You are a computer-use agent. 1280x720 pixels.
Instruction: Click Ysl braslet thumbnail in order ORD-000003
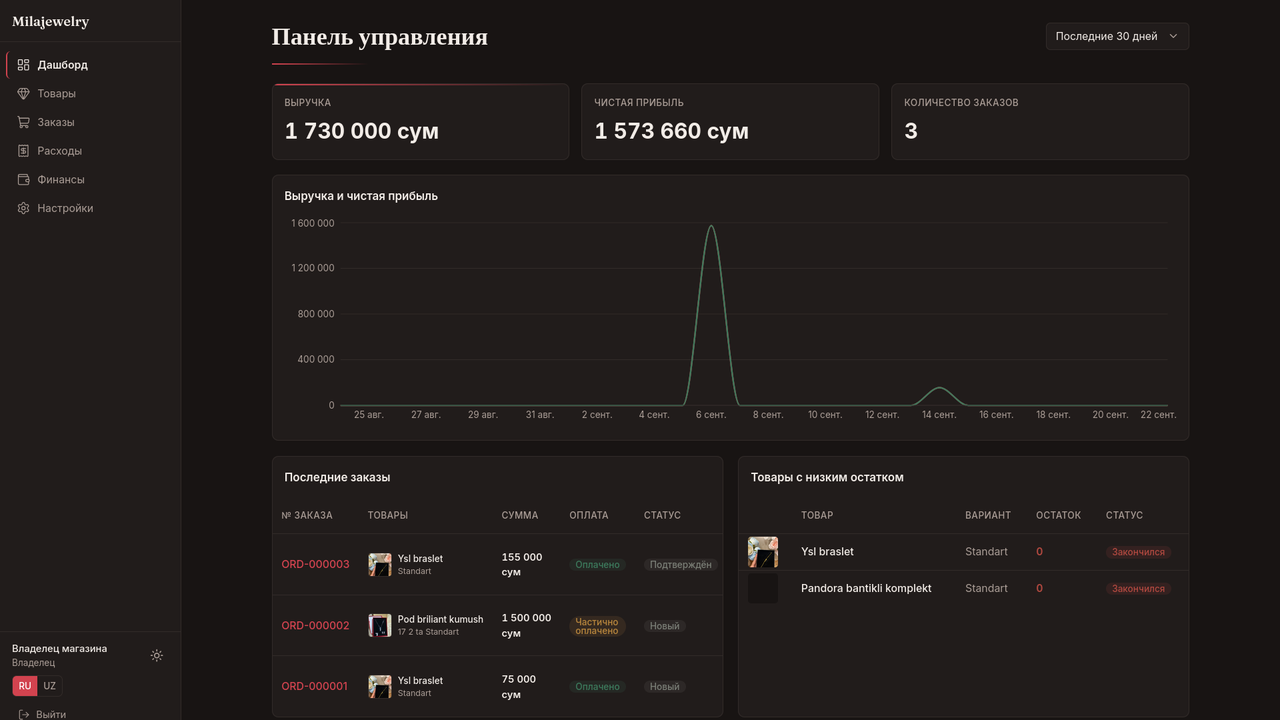point(380,565)
